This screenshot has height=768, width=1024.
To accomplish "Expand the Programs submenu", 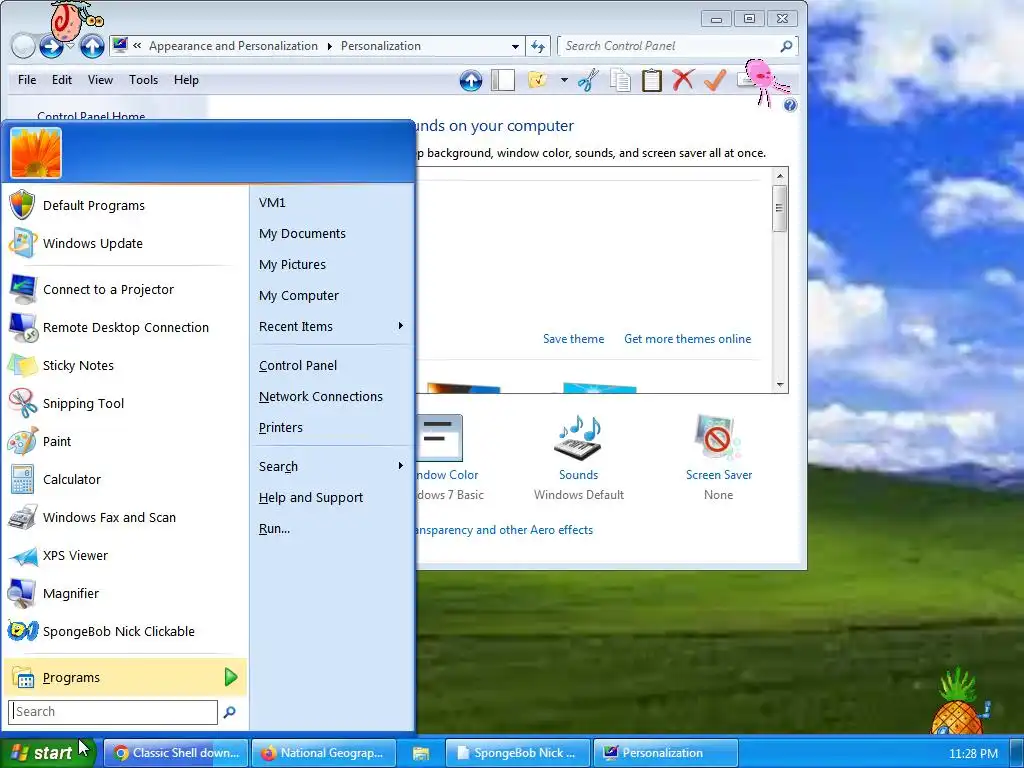I will tap(124, 677).
